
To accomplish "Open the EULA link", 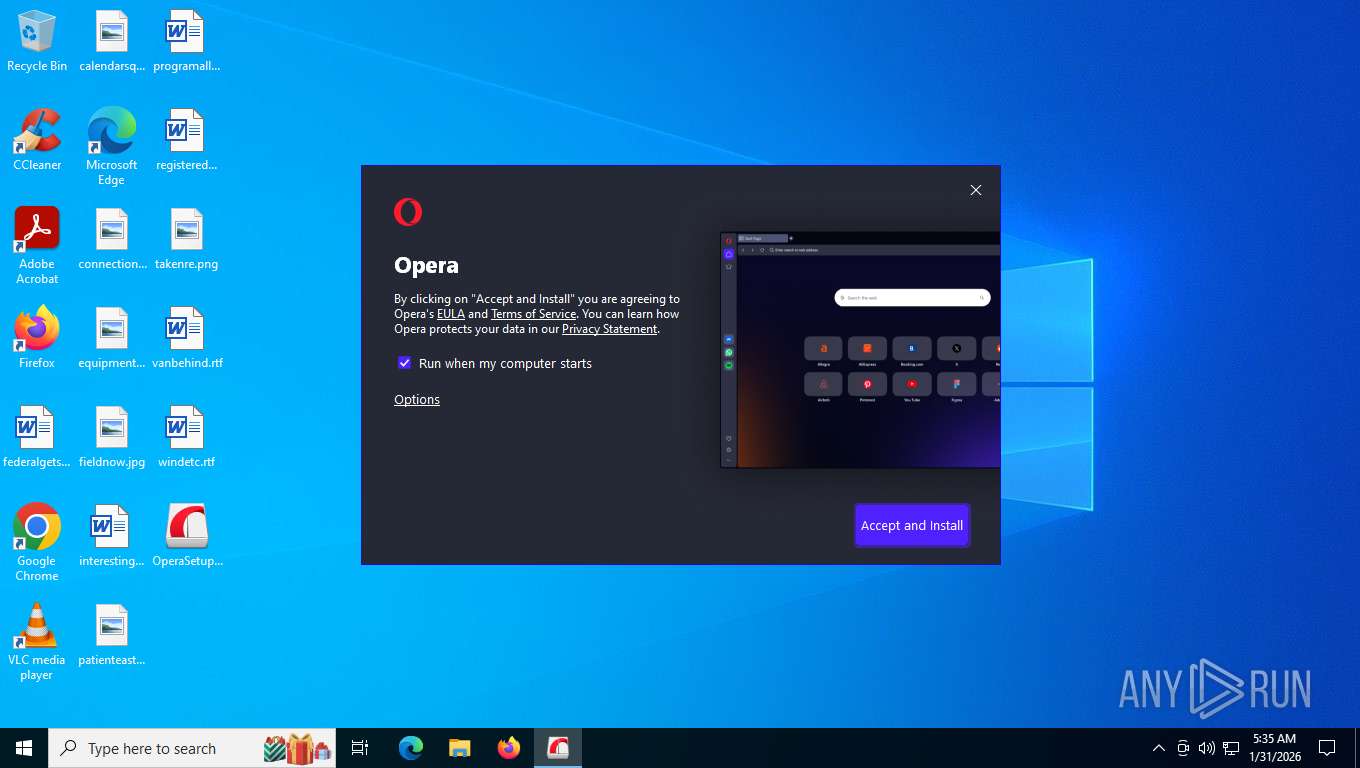I will coord(451,314).
